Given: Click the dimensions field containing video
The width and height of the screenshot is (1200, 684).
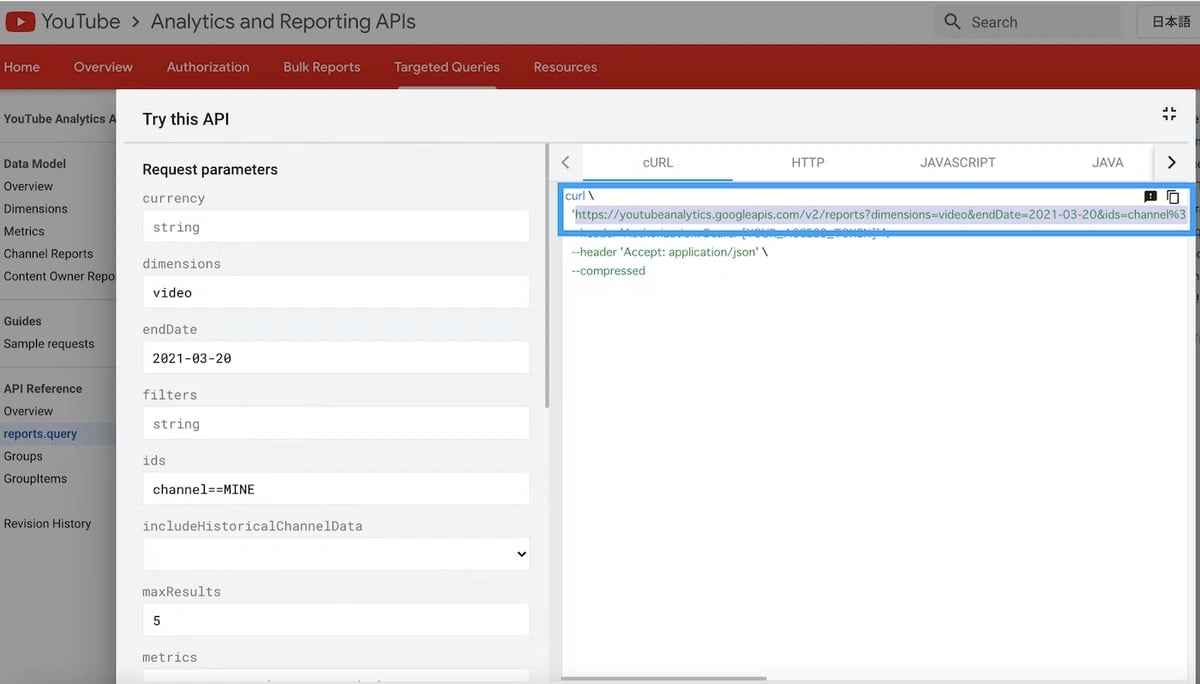Looking at the screenshot, I should (336, 292).
